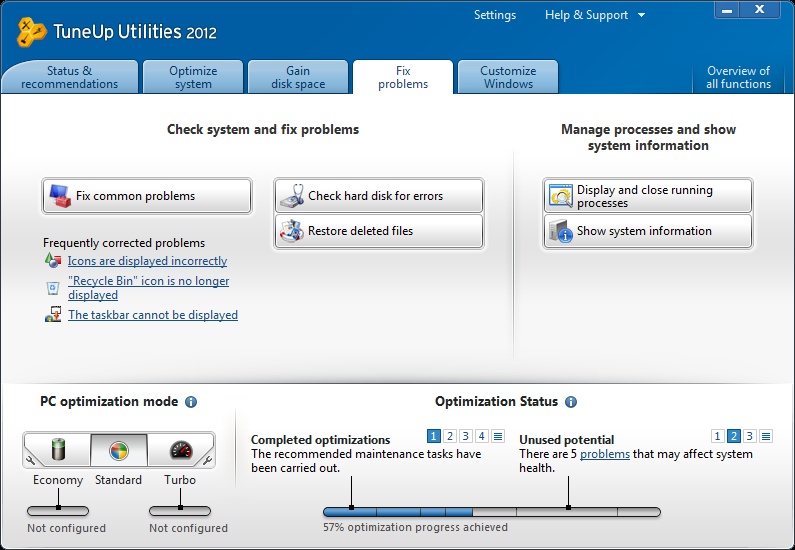Switch to Customize Windows tab
The image size is (795, 550).
click(508, 77)
